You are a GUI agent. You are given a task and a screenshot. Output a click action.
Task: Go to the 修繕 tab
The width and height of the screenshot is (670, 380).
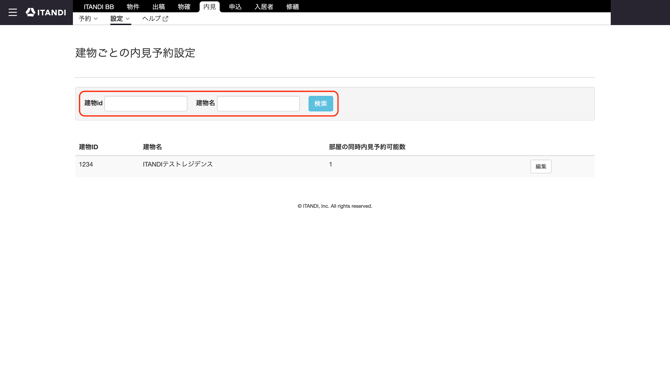[293, 7]
